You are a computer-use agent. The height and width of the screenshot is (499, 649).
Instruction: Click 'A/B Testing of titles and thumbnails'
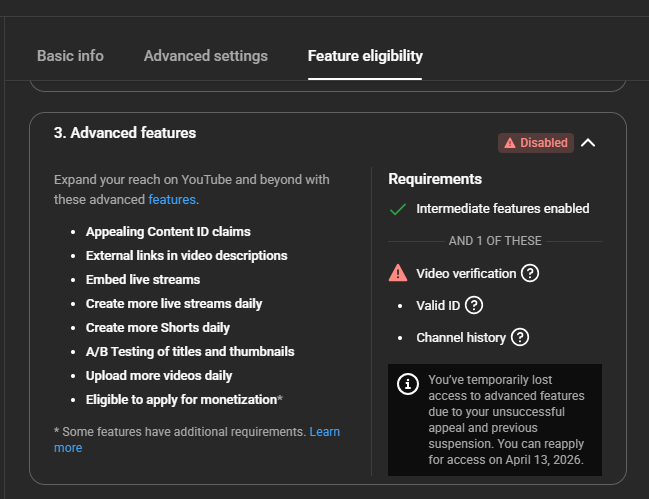(190, 352)
